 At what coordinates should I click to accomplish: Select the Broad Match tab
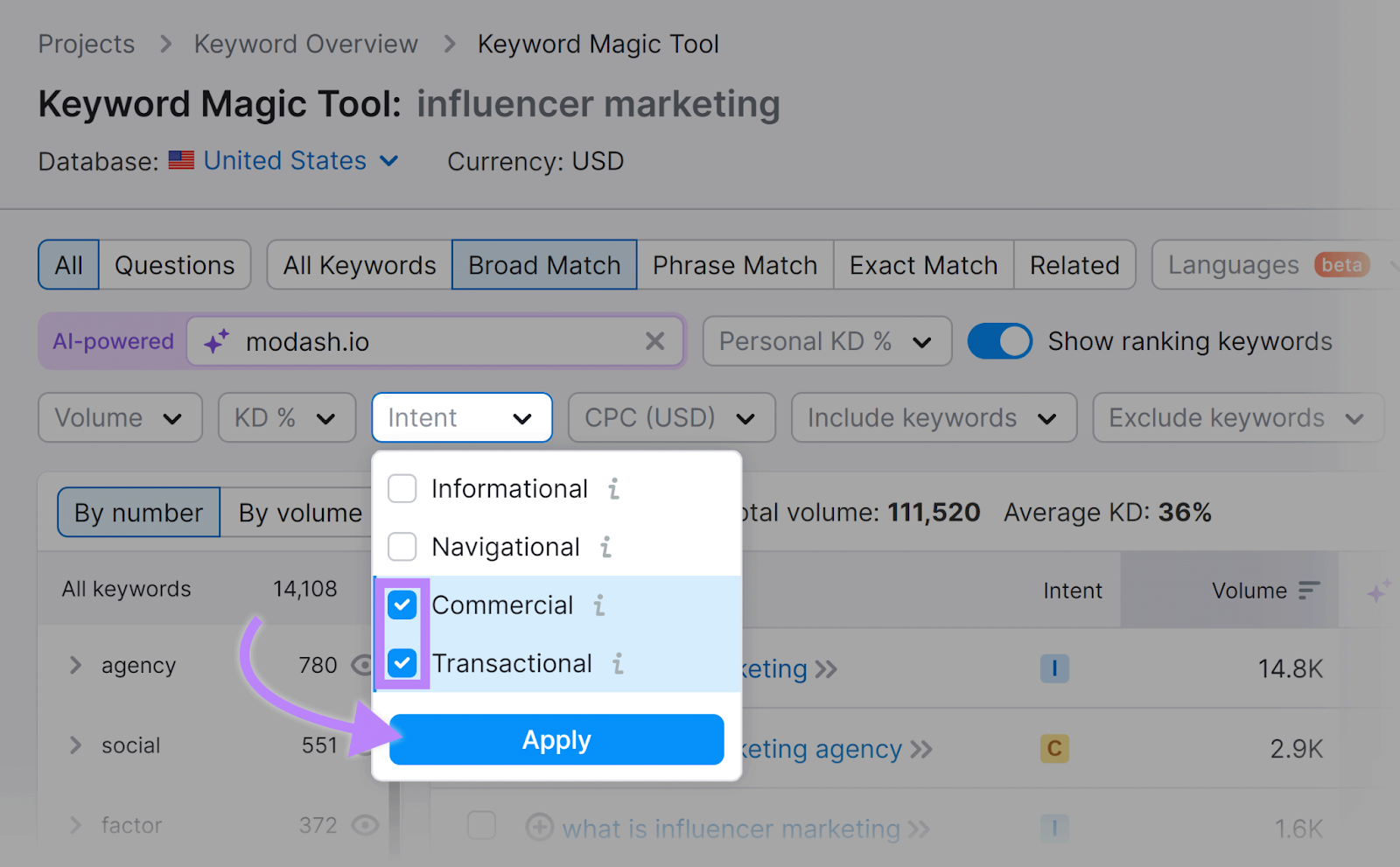coord(544,265)
